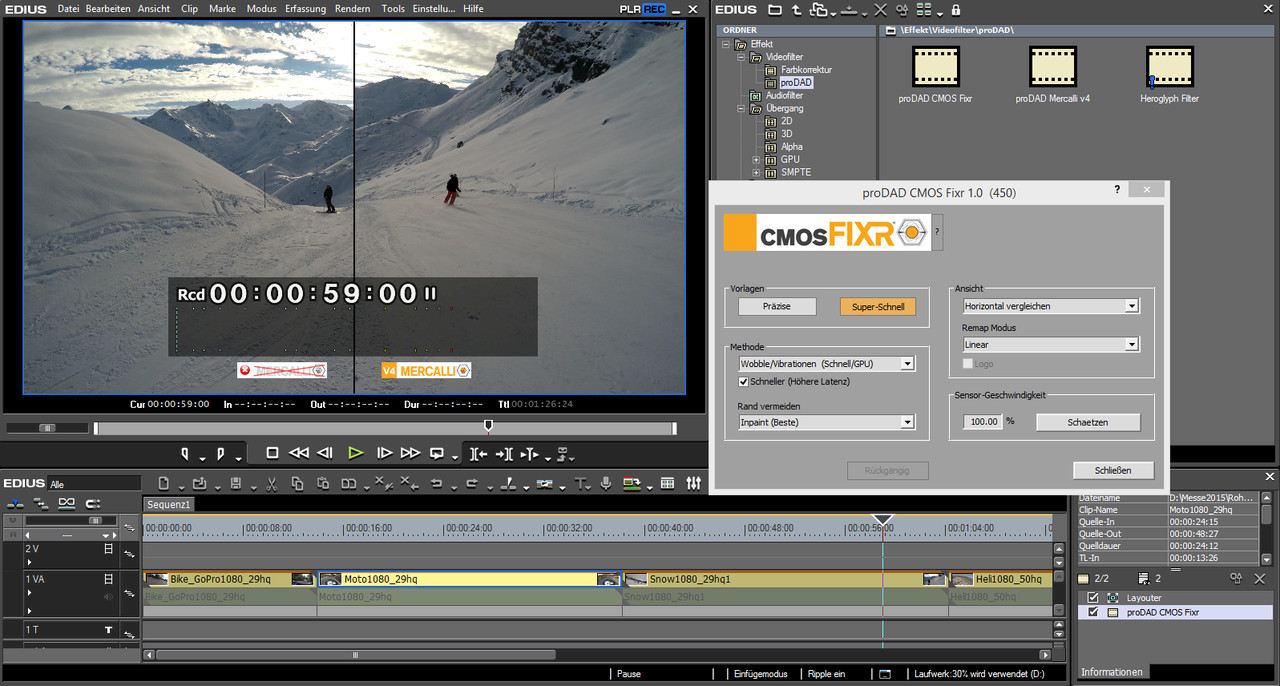Screen dimensions: 1280x686
Task: Open the Methode dropdown
Action: tap(827, 364)
